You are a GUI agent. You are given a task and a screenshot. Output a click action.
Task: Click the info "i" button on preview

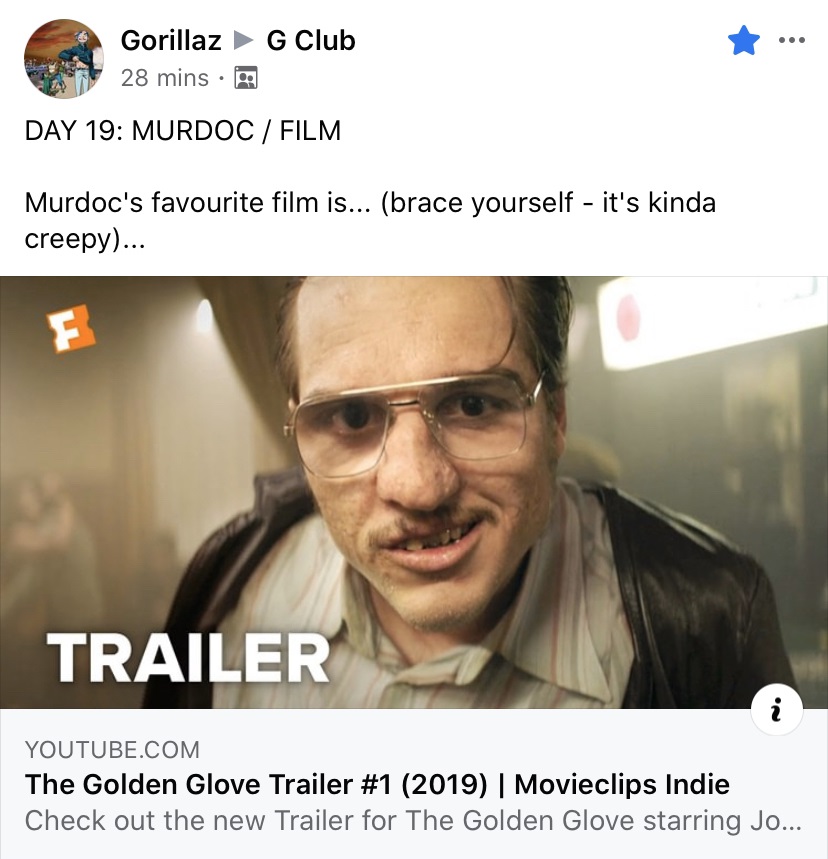coord(776,709)
